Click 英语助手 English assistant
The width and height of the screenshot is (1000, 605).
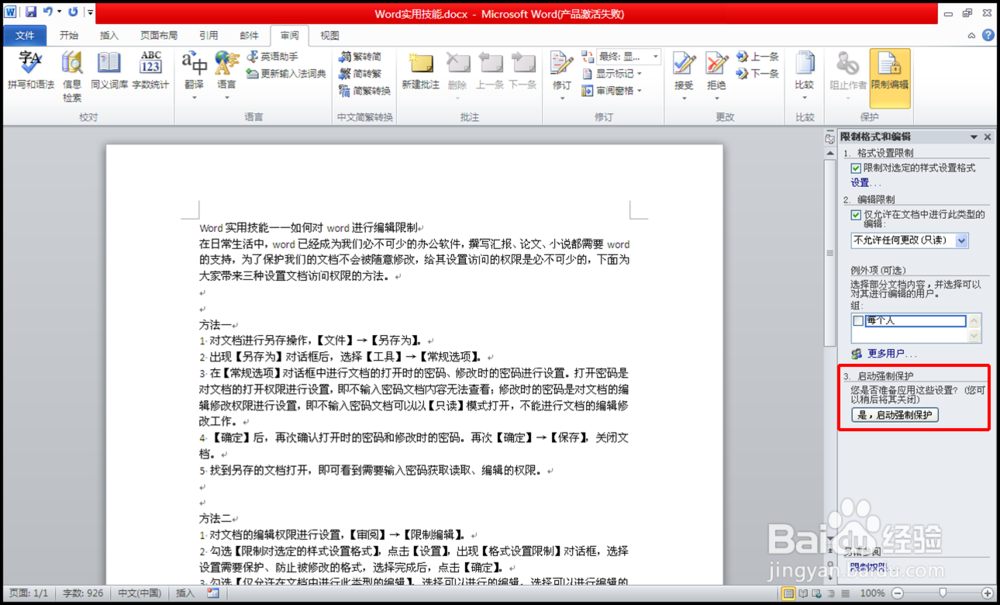pyautogui.click(x=272, y=57)
